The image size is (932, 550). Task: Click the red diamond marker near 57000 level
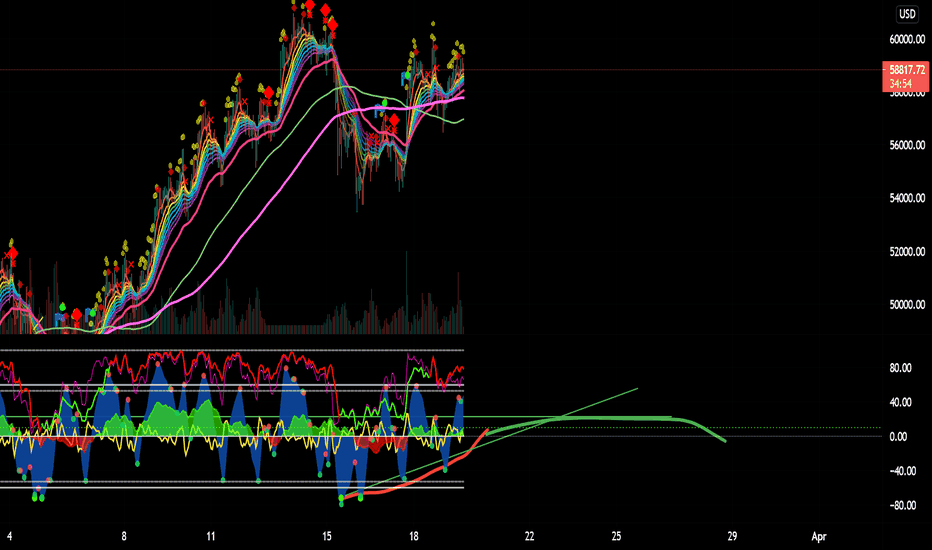393,121
